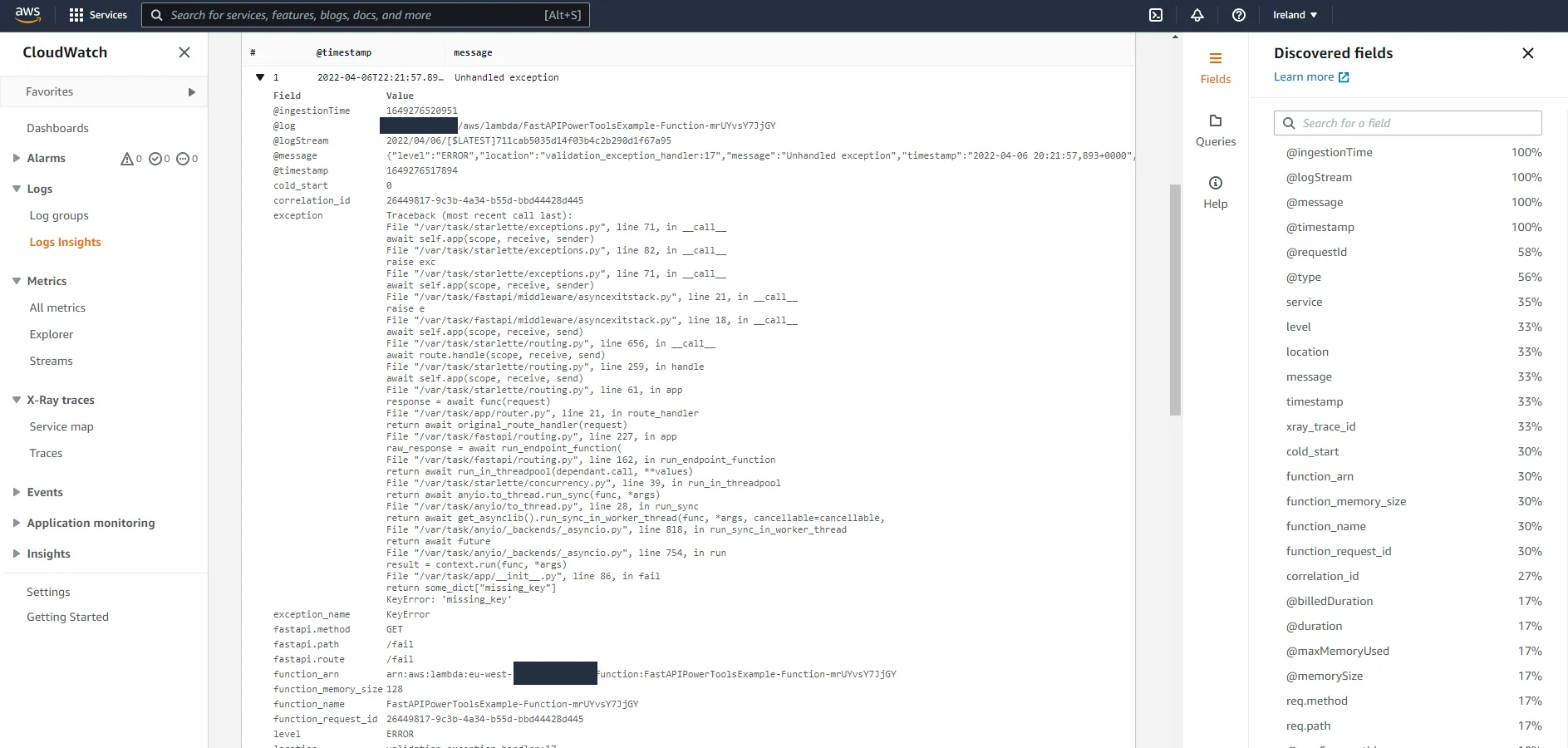Open the Ireland region dropdown

[x=1293, y=14]
